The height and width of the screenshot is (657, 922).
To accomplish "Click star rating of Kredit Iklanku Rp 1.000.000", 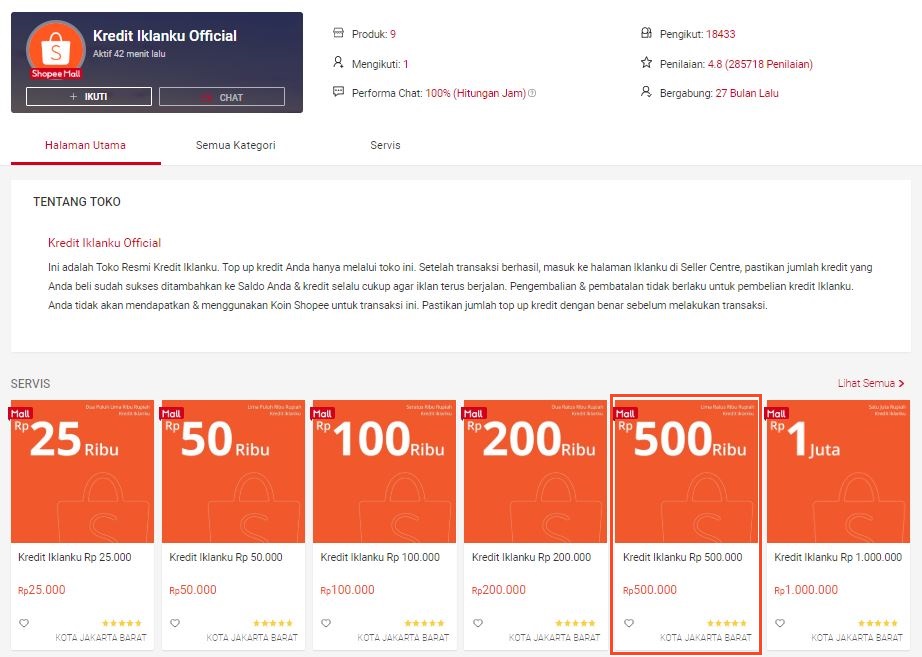I will click(878, 623).
